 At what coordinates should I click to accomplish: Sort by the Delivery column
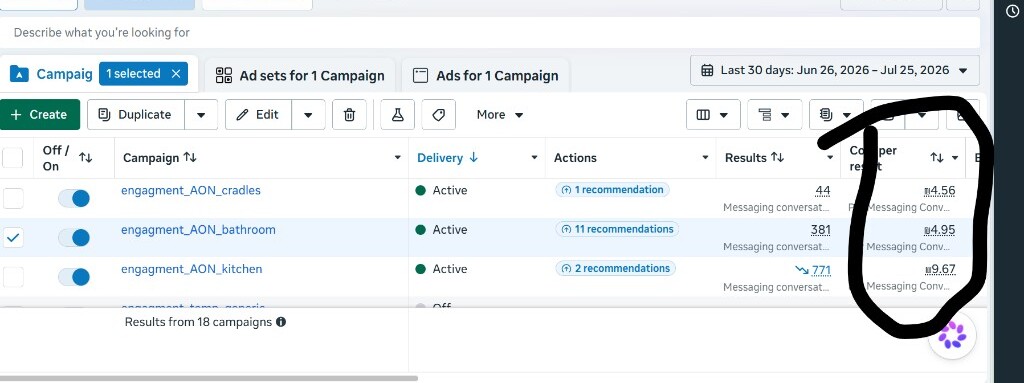[447, 158]
